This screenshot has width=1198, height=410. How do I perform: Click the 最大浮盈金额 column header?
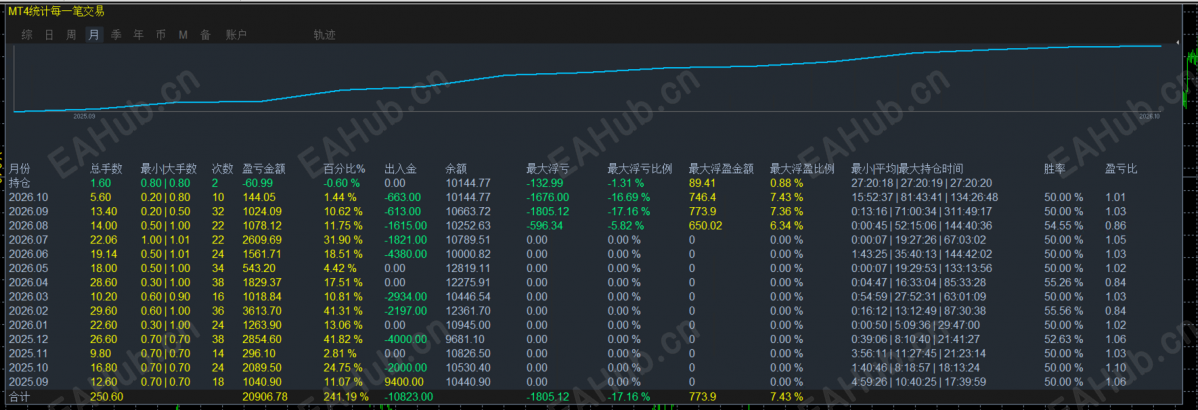click(x=721, y=169)
